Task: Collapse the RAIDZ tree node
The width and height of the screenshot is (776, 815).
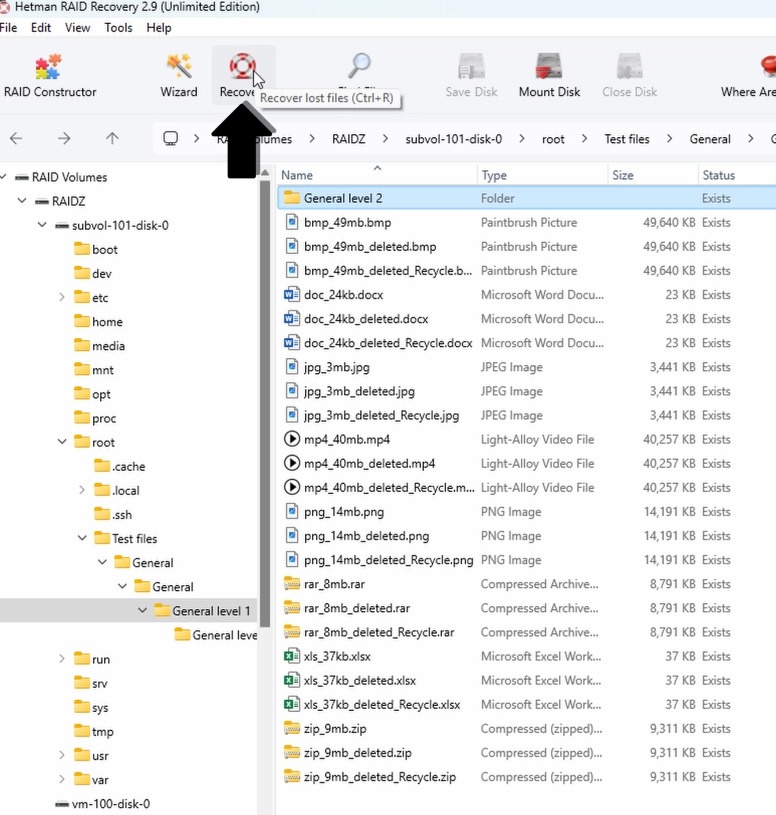Action: click(22, 201)
